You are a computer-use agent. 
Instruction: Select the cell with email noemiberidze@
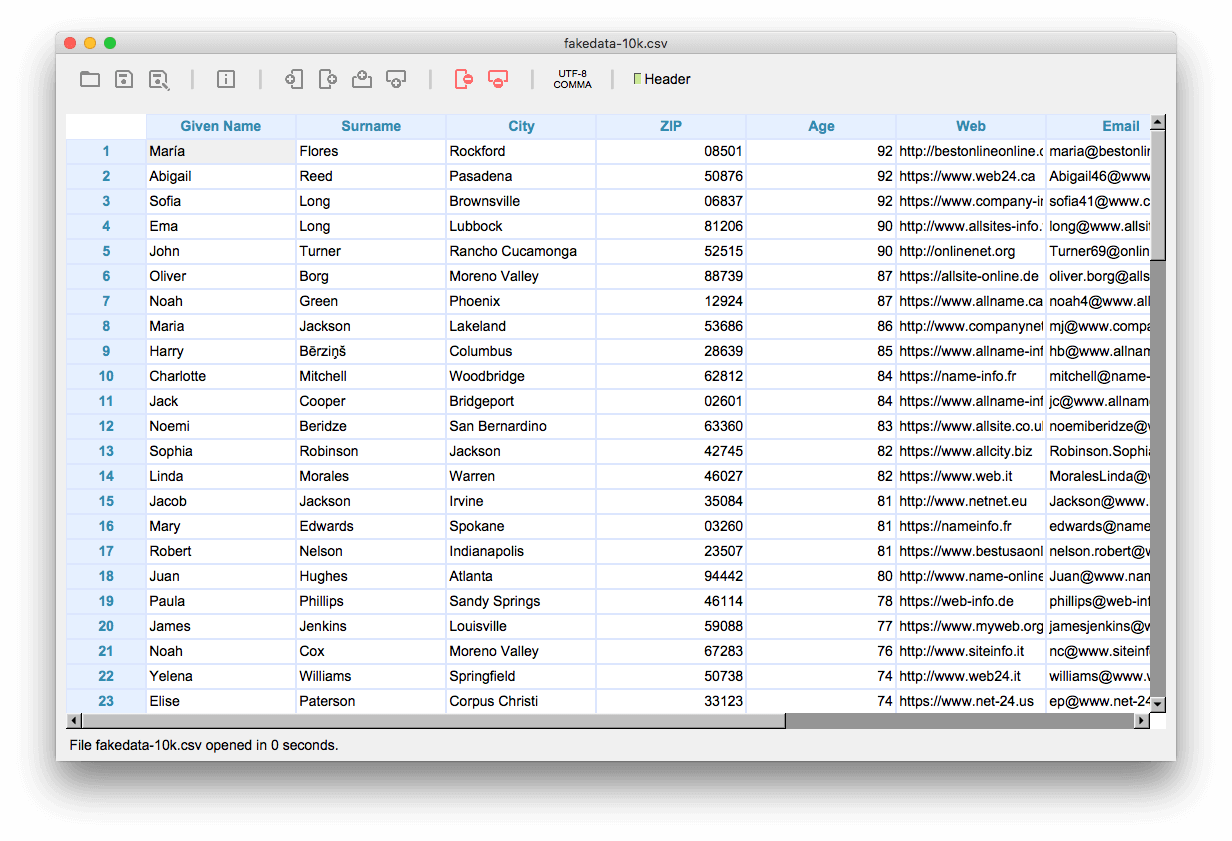click(x=1098, y=426)
